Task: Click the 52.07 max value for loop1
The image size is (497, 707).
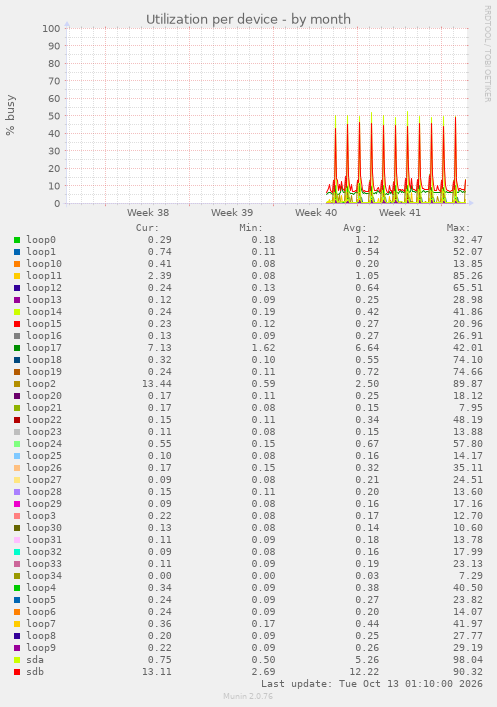Action: pyautogui.click(x=468, y=252)
